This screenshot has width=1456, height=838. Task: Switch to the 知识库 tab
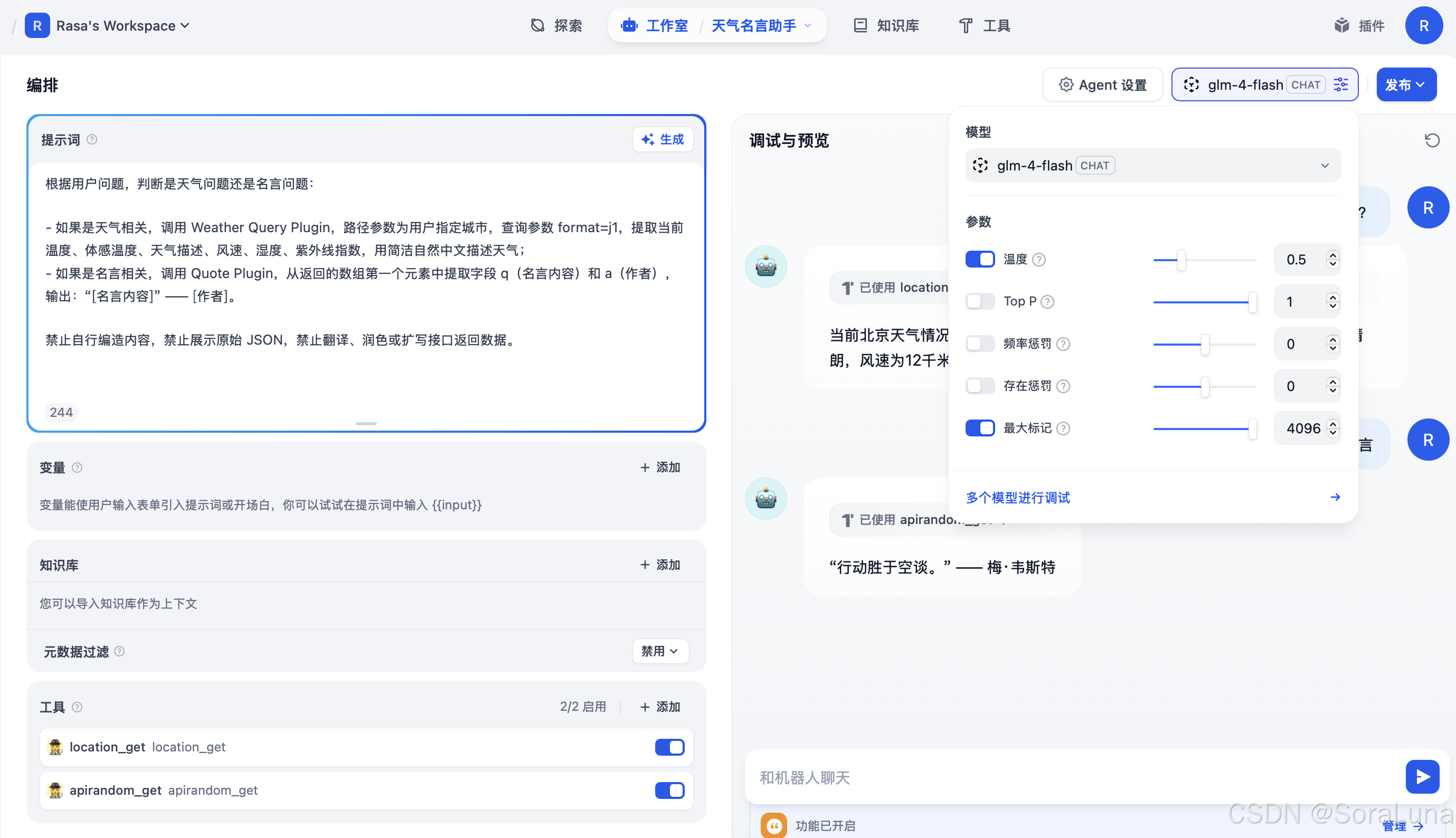click(886, 25)
